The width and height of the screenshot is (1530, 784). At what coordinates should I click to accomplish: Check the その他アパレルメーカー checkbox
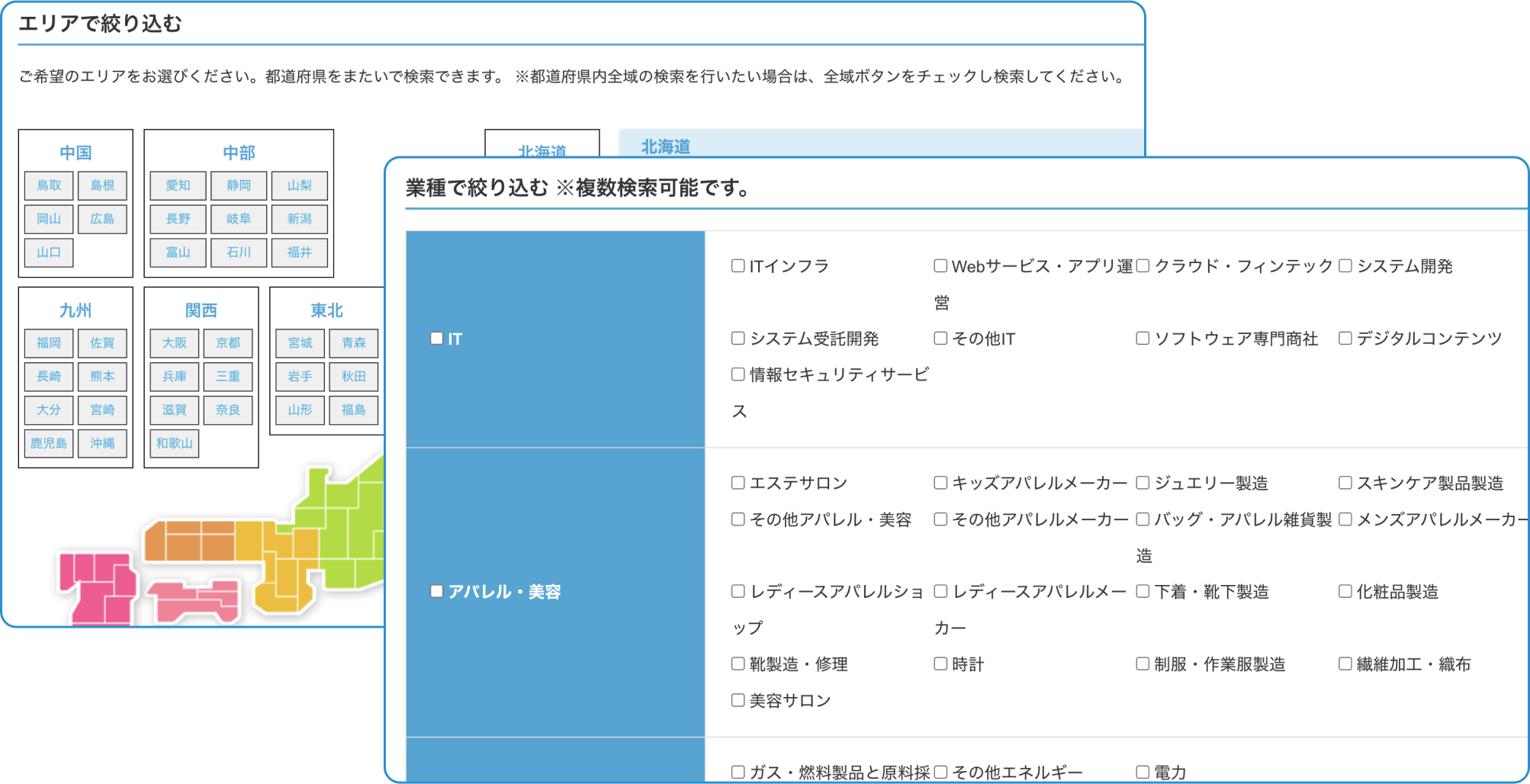click(x=940, y=519)
